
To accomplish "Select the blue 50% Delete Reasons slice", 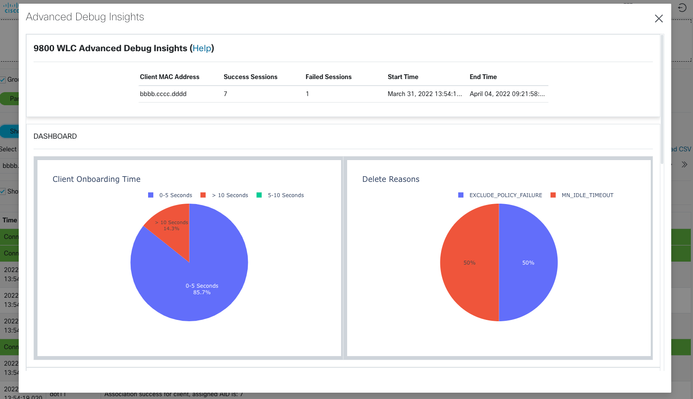I will (x=528, y=262).
